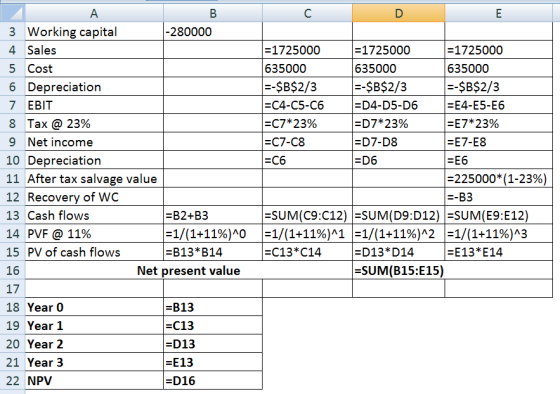
Task: Select =B13 next to Year 0
Action: click(213, 307)
